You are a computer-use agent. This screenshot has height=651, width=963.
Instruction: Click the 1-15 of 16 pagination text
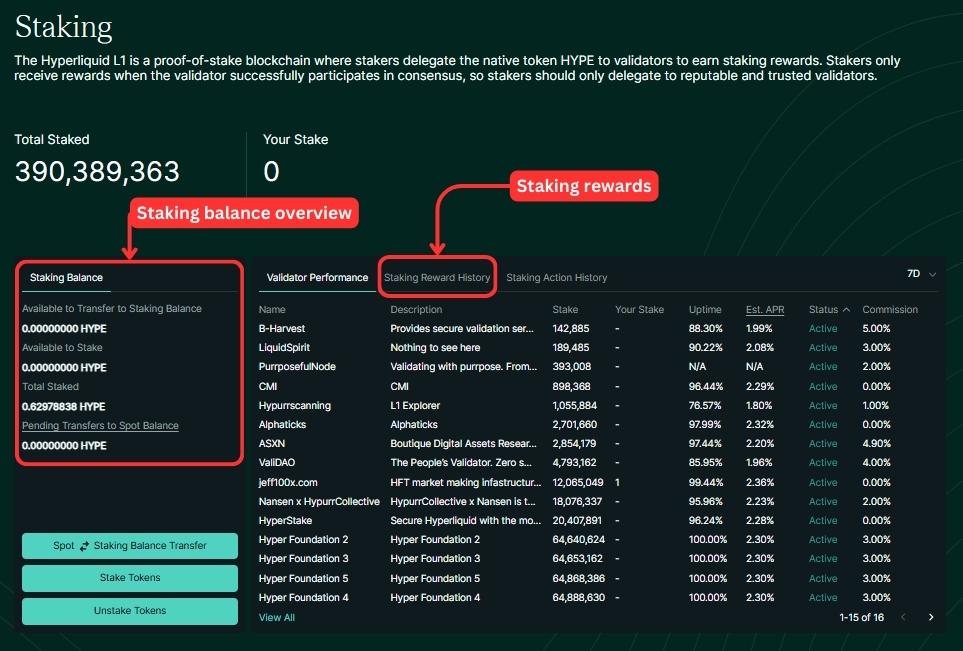coord(861,617)
